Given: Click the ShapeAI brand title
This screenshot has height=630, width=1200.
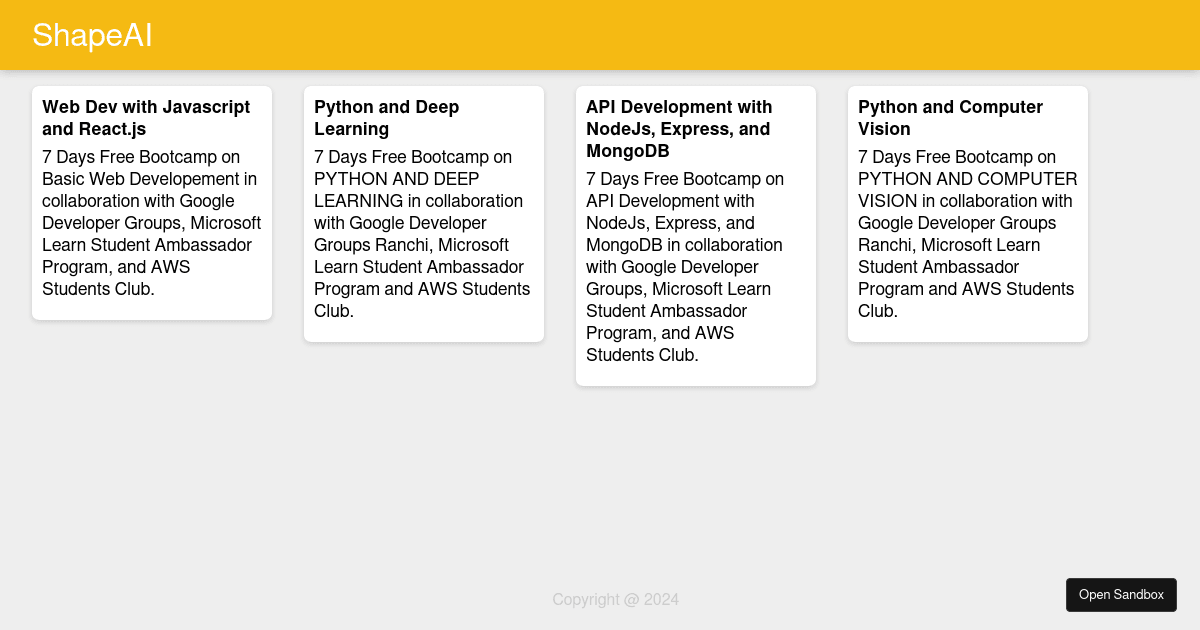Looking at the screenshot, I should coord(92,35).
